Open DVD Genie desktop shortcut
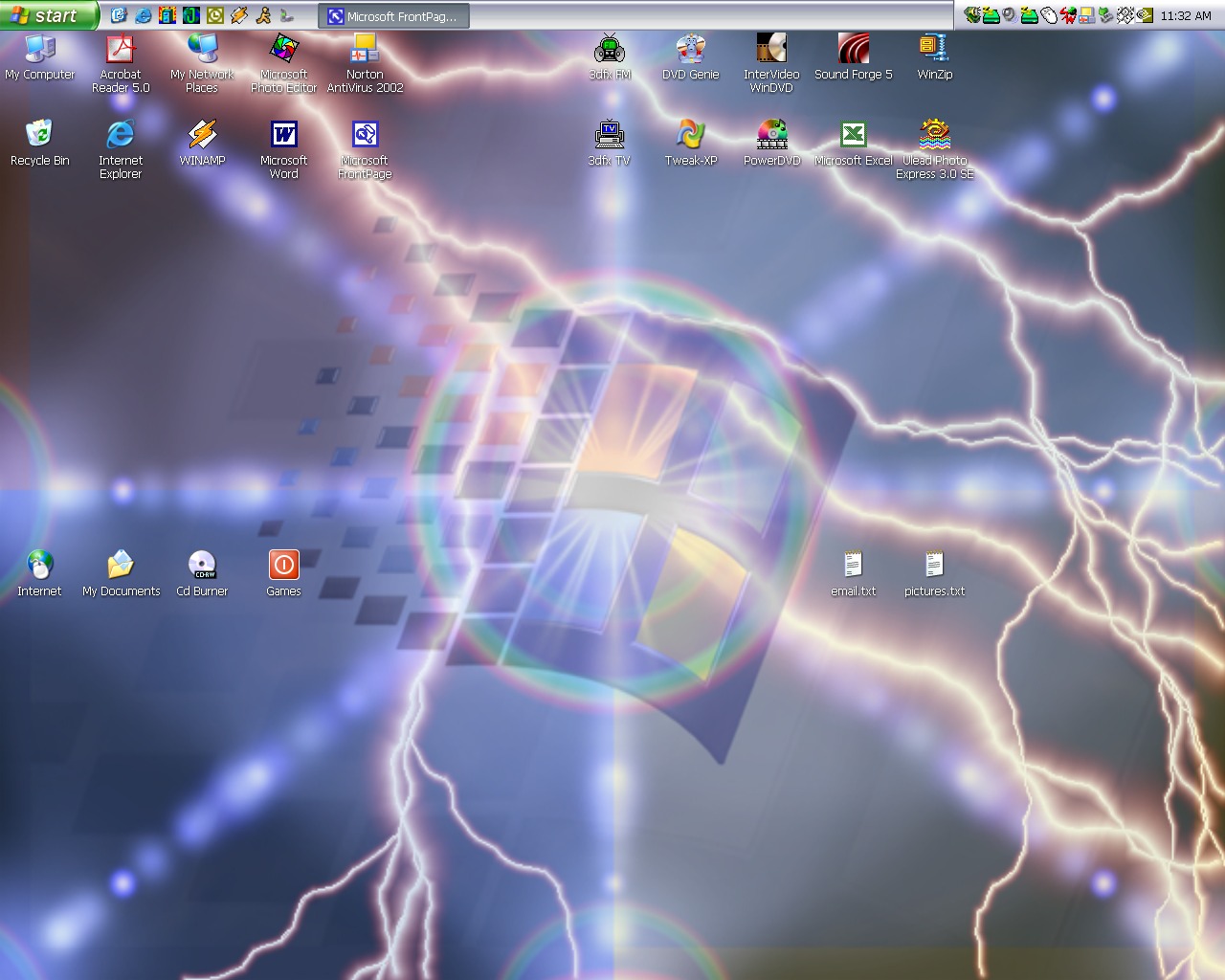The width and height of the screenshot is (1225, 980). [x=691, y=57]
